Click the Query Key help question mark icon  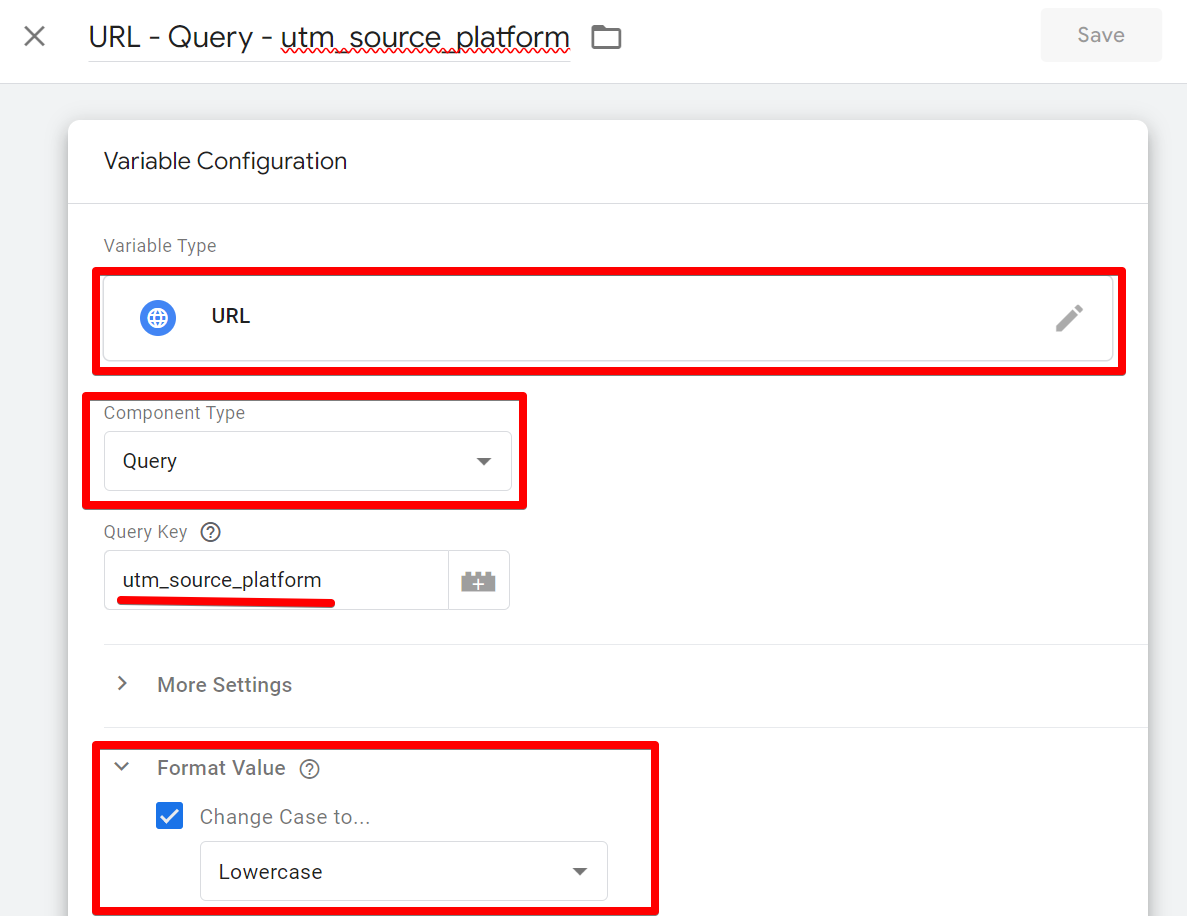(x=210, y=532)
